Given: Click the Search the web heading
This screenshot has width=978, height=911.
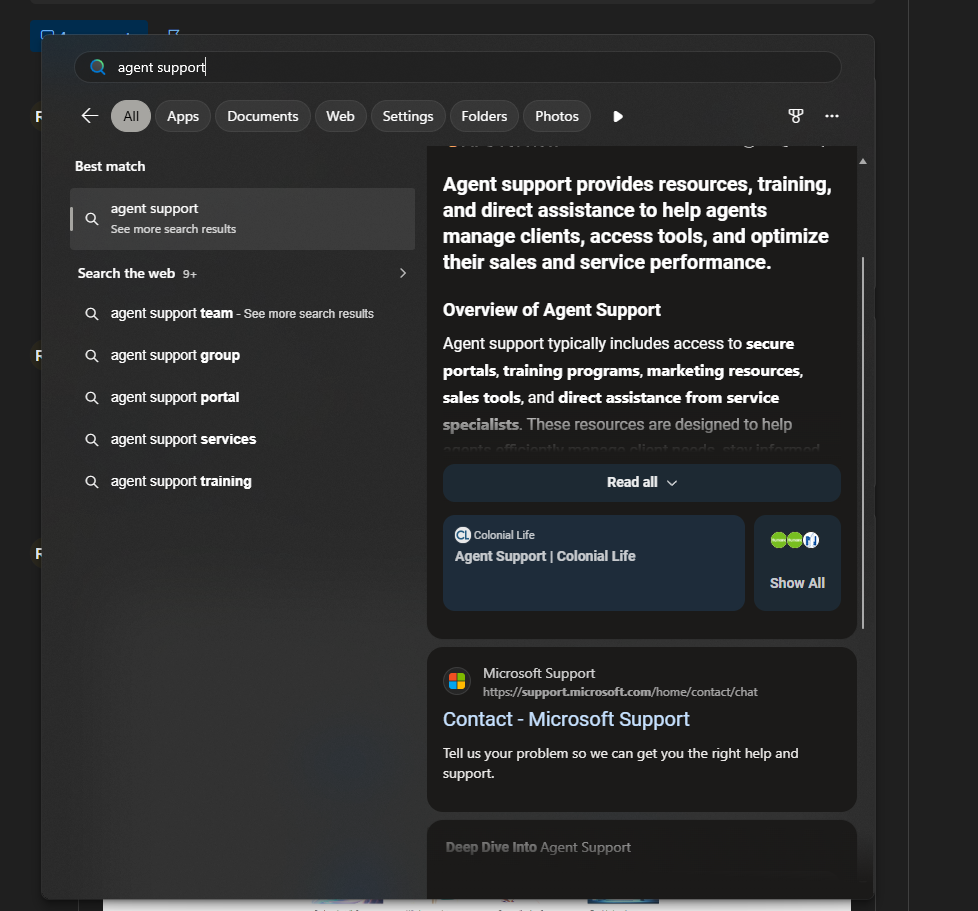Looking at the screenshot, I should 126,273.
